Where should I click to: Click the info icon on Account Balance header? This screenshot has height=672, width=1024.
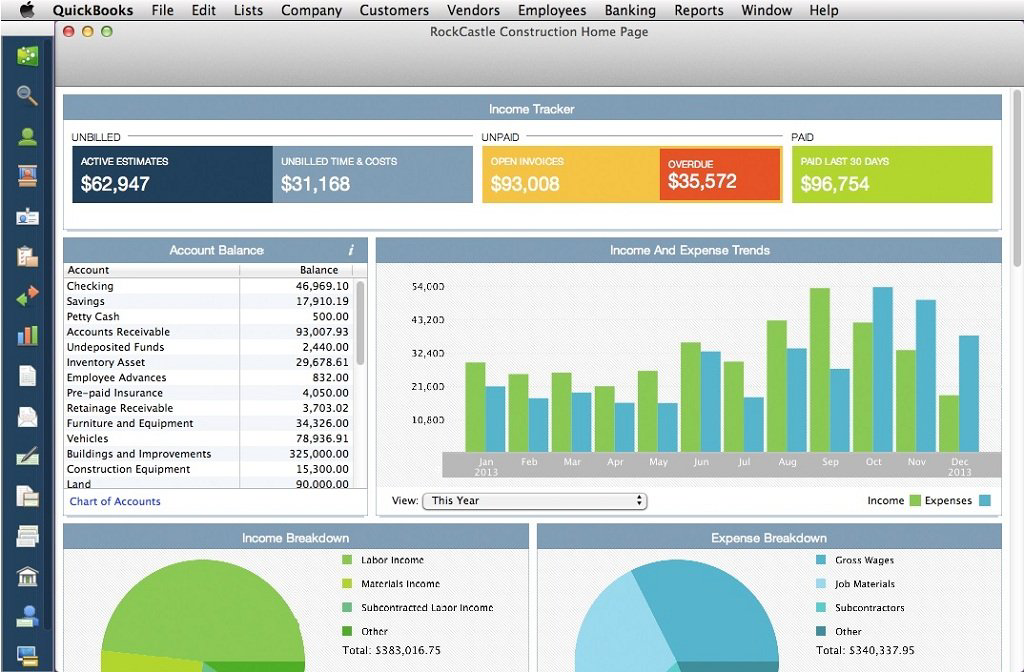[x=350, y=250]
